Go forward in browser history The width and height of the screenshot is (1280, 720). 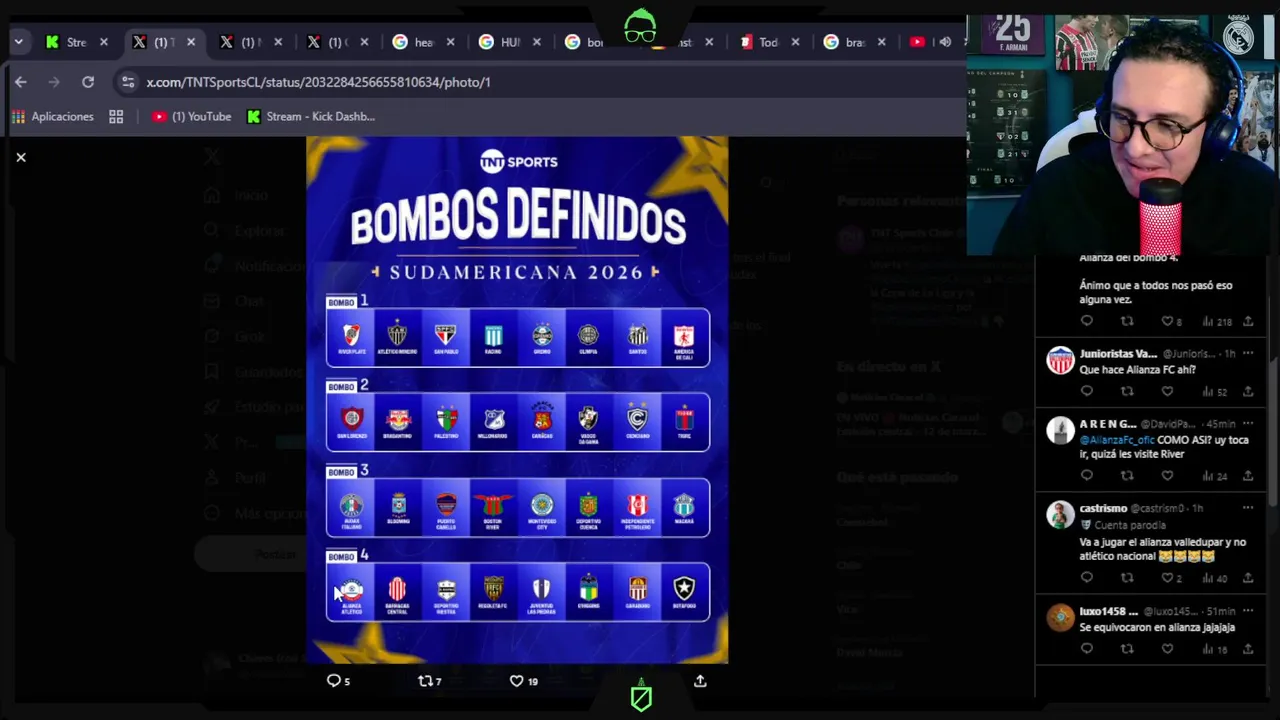point(54,82)
